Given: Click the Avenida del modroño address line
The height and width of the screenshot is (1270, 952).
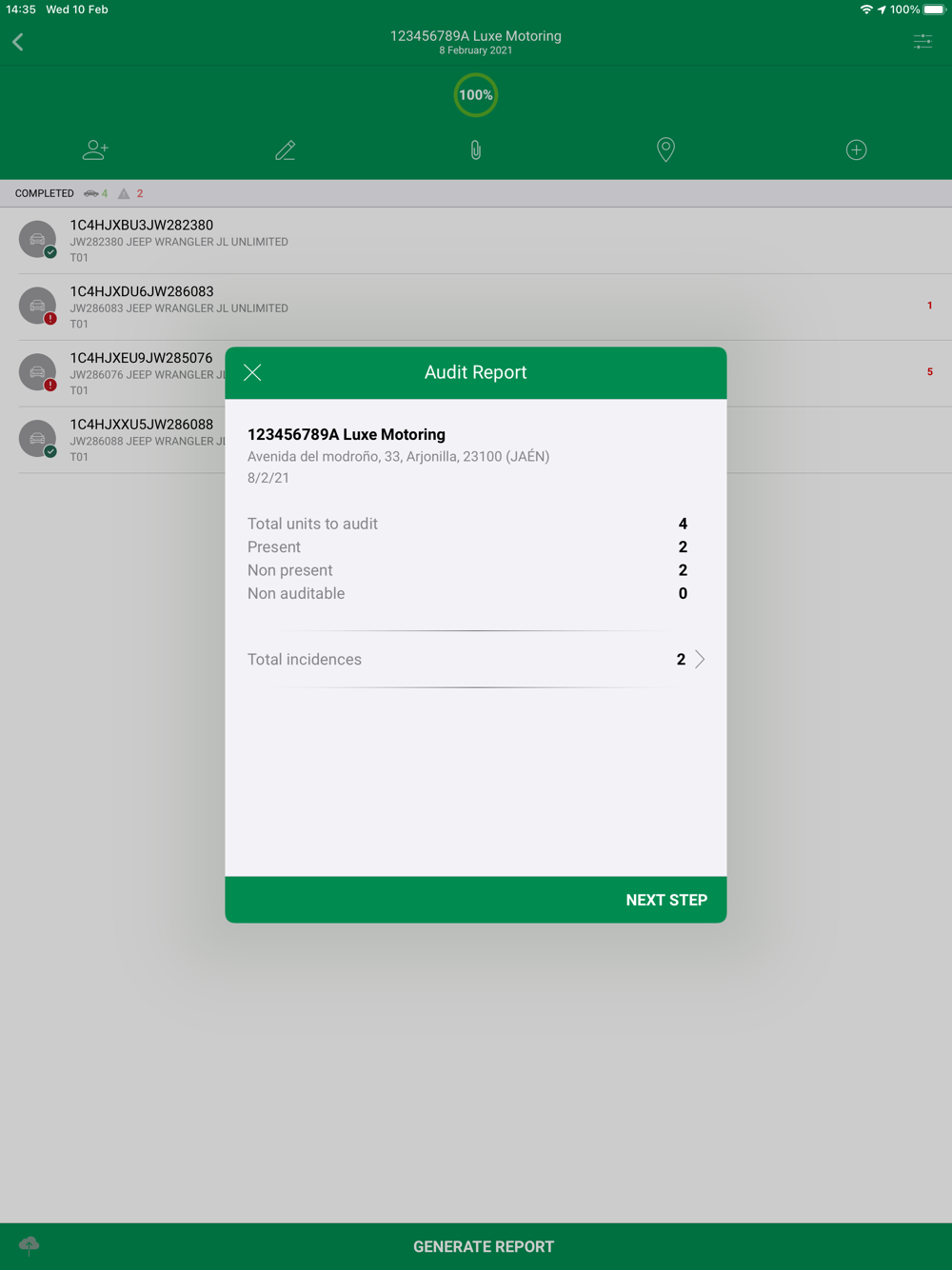Looking at the screenshot, I should click(x=398, y=456).
